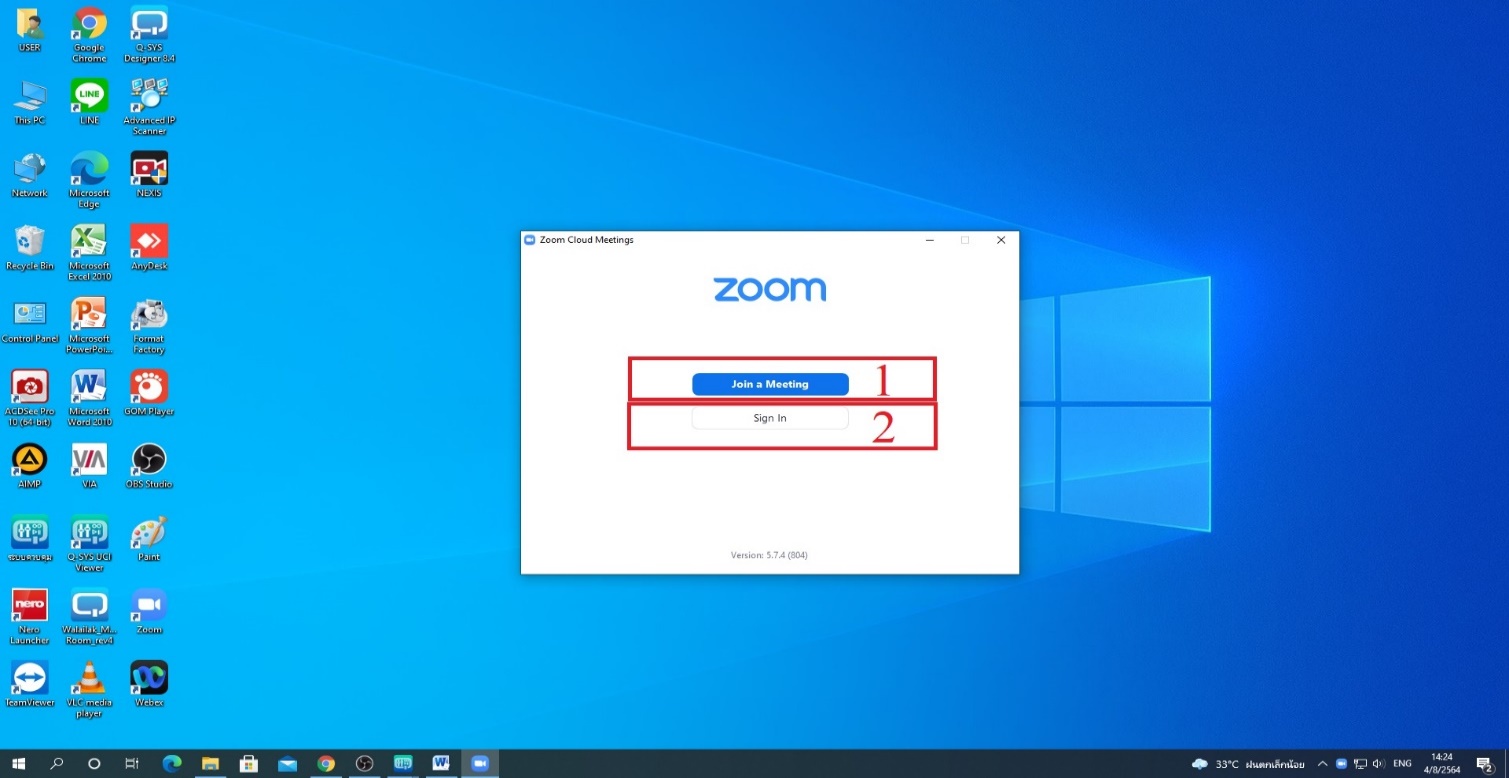
Task: Select the Microsoft Edge desktop shortcut
Action: click(89, 180)
